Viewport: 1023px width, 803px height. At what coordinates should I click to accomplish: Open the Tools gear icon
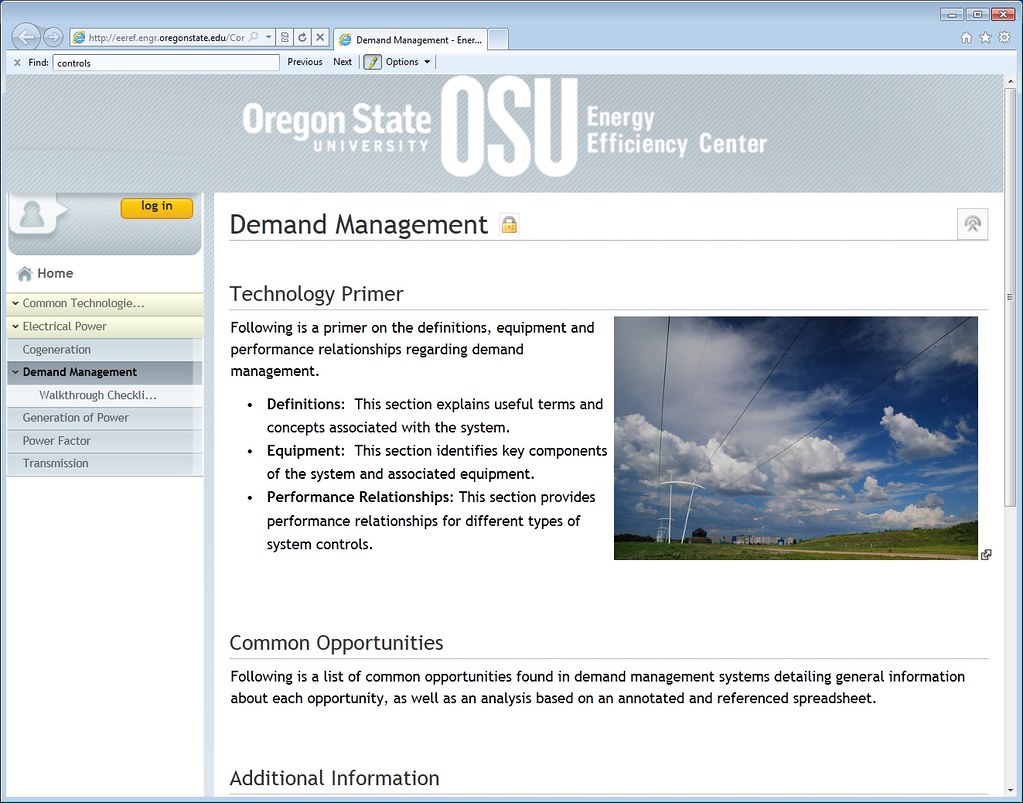1005,38
